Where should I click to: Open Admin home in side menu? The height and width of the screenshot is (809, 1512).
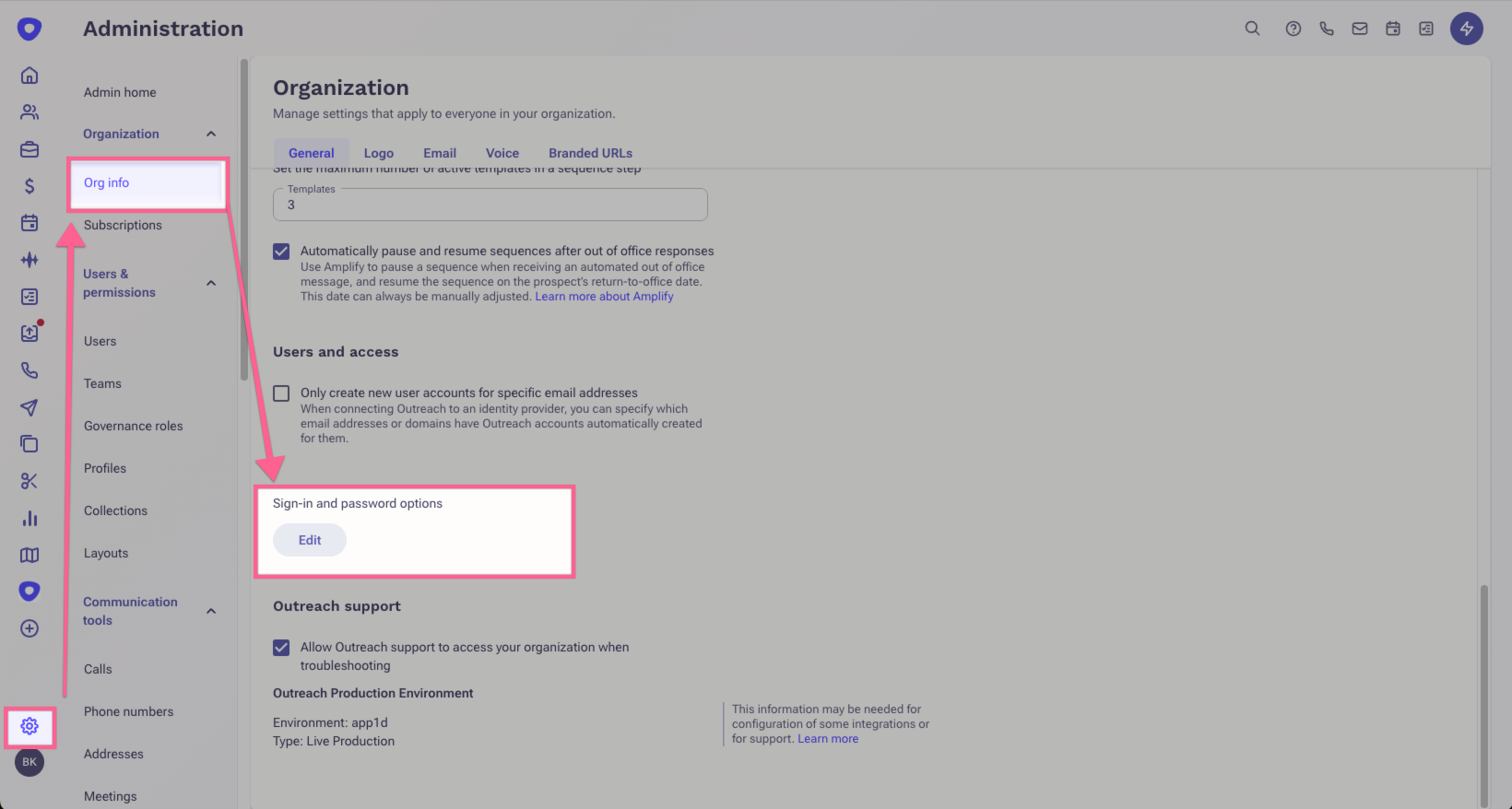click(x=120, y=92)
